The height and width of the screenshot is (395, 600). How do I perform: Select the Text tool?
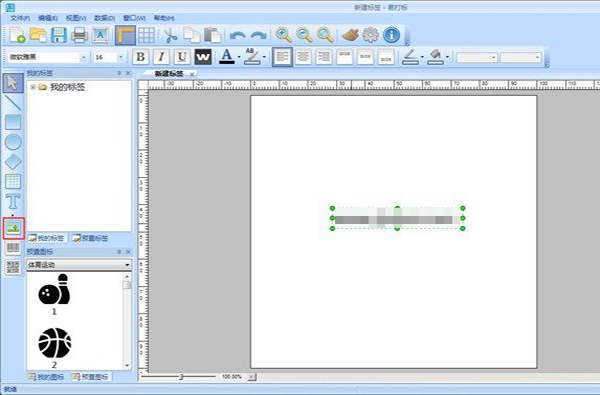click(x=13, y=201)
